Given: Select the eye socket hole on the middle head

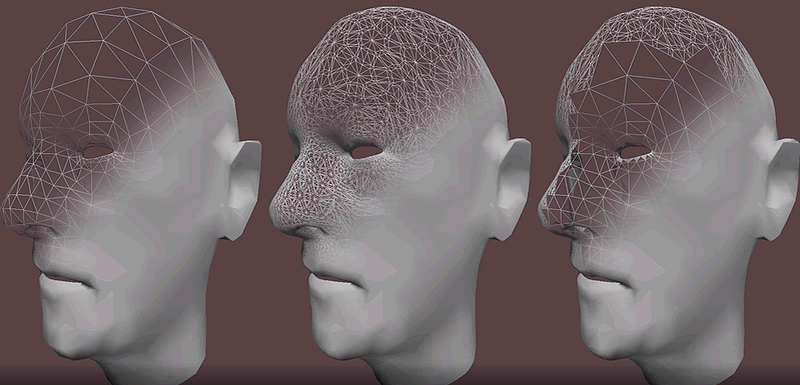Looking at the screenshot, I should click(366, 151).
